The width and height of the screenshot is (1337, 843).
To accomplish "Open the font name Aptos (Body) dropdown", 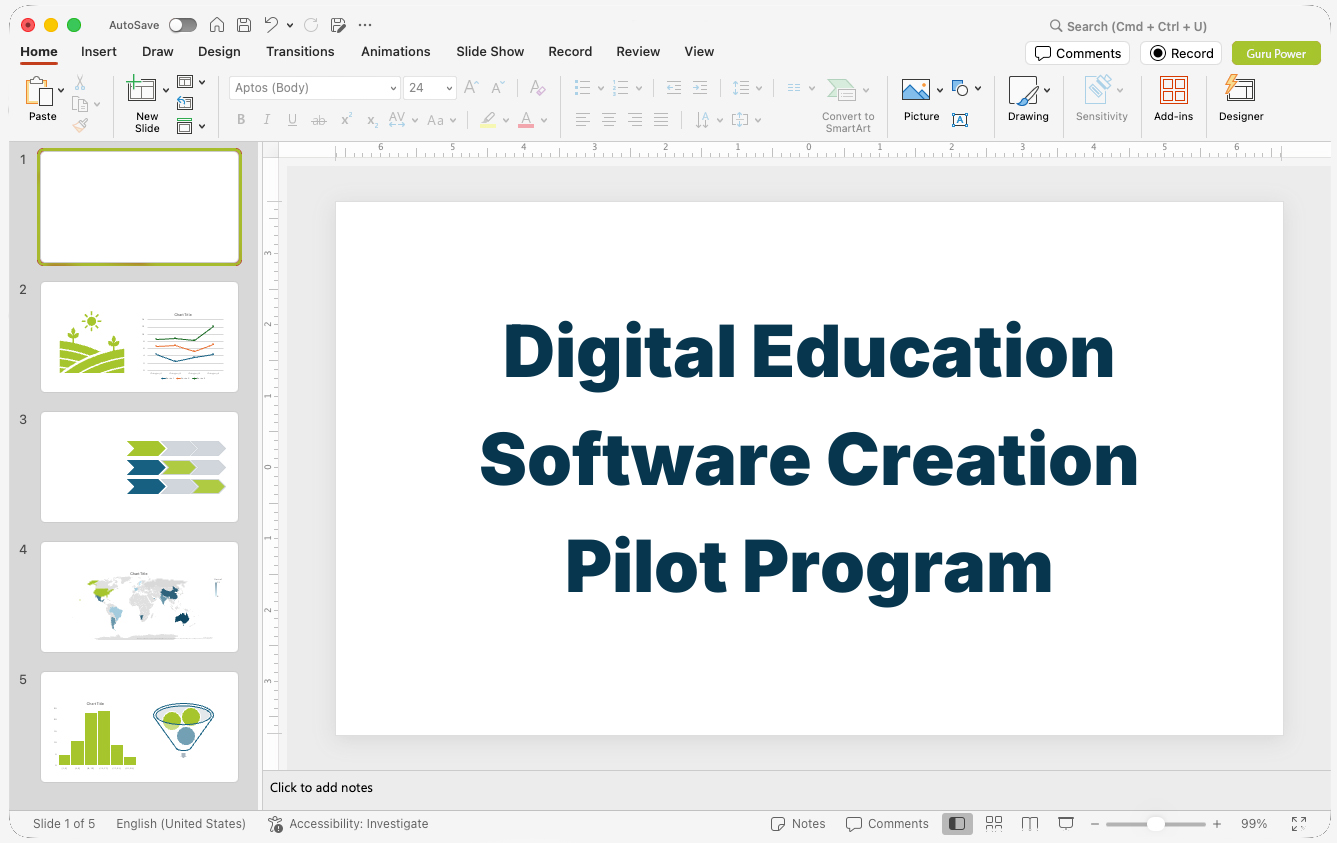I will point(393,88).
